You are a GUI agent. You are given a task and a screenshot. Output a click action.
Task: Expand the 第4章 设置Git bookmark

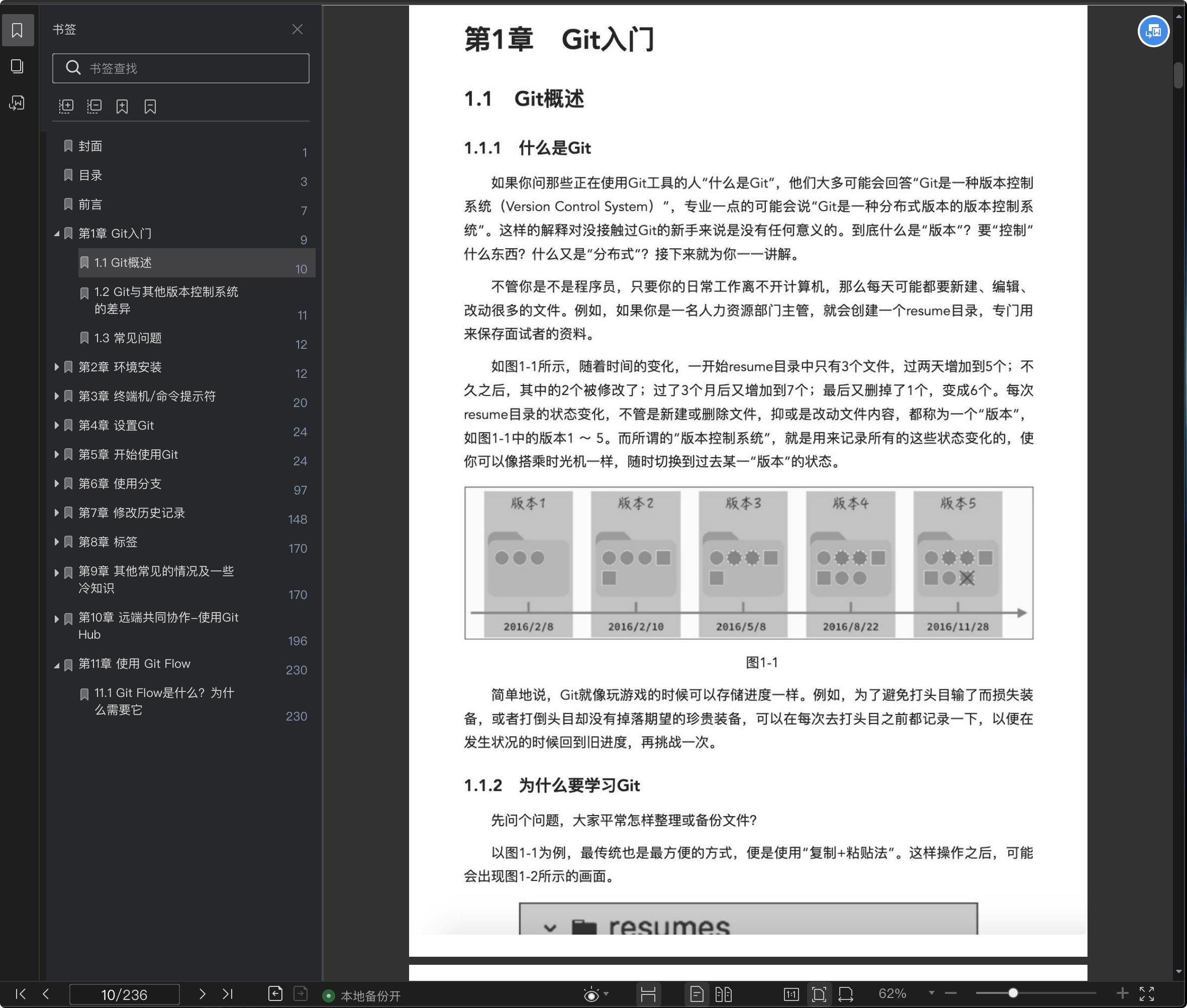coord(57,425)
